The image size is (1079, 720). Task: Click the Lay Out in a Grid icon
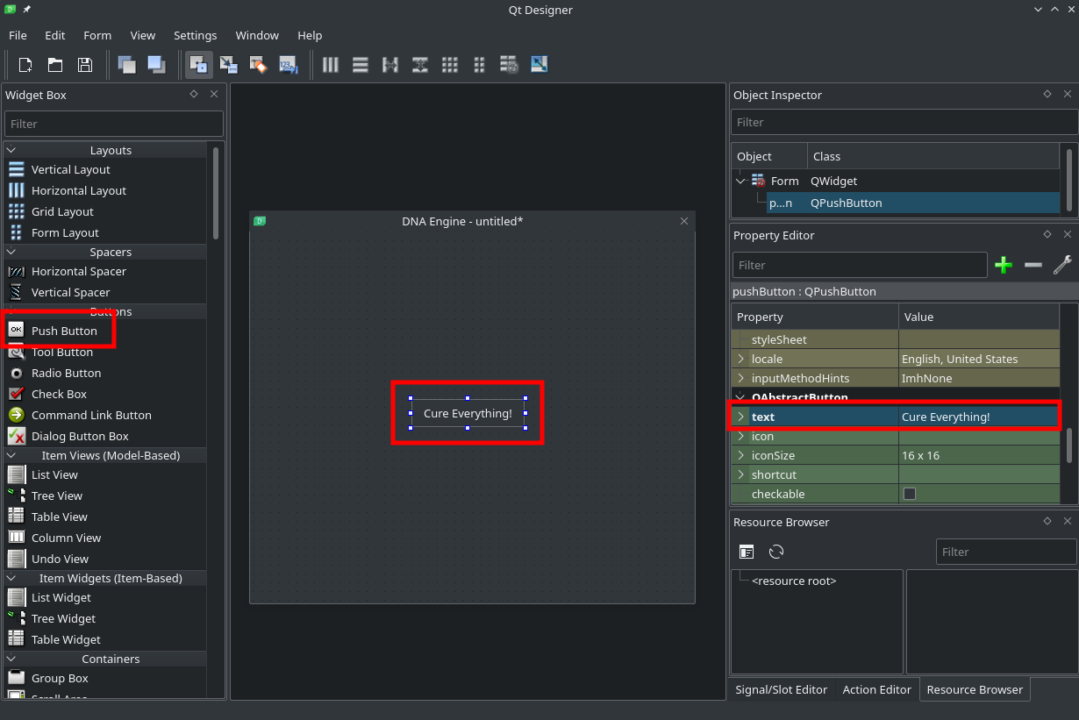click(x=449, y=64)
